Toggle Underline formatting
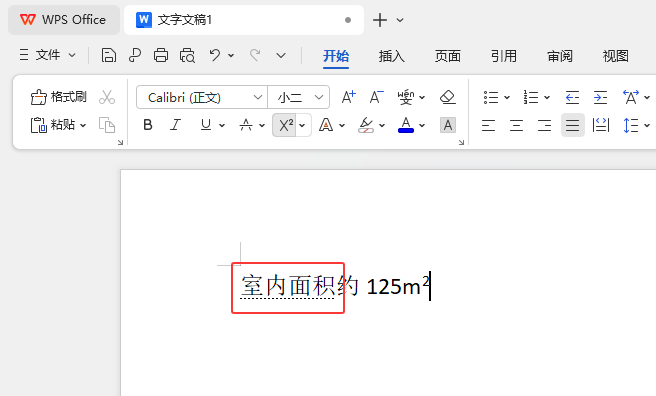656x396 pixels. pyautogui.click(x=206, y=125)
